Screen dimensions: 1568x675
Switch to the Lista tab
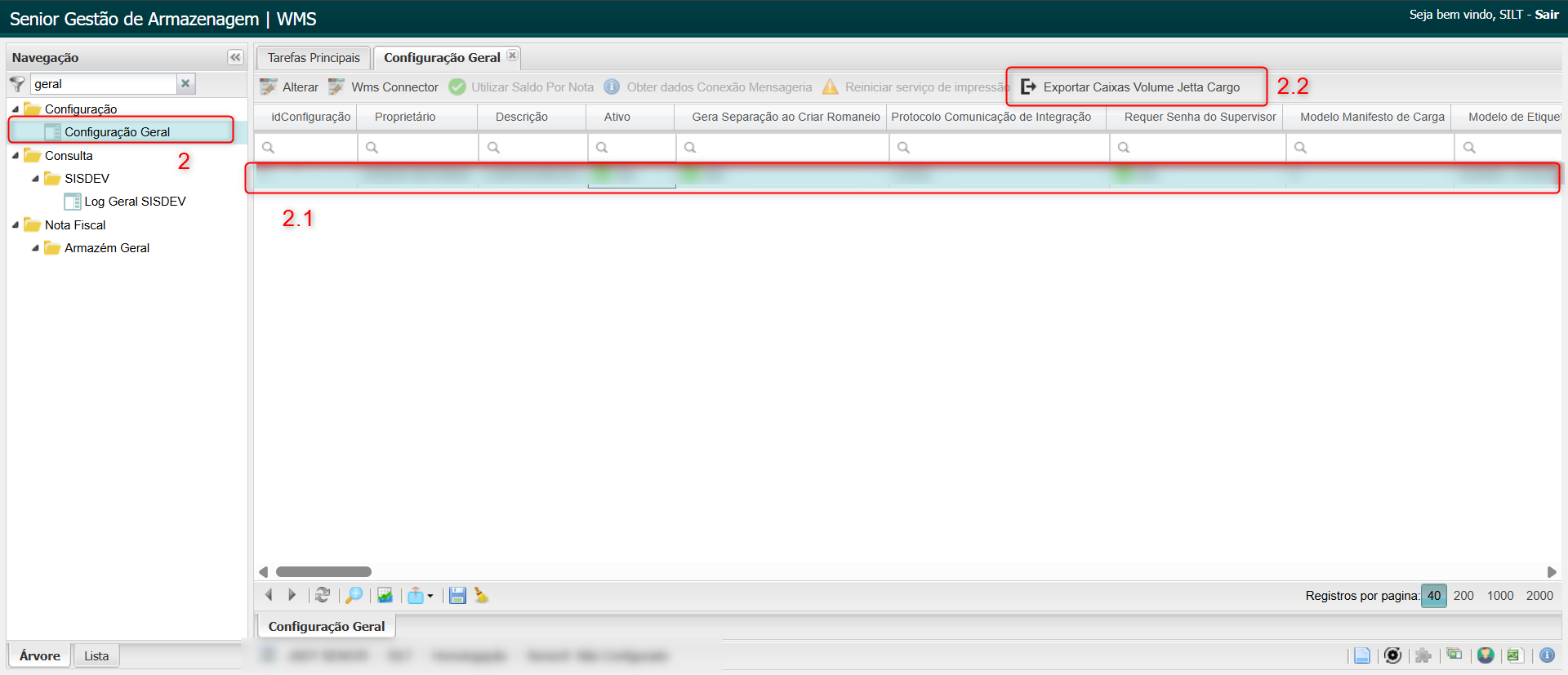click(96, 655)
